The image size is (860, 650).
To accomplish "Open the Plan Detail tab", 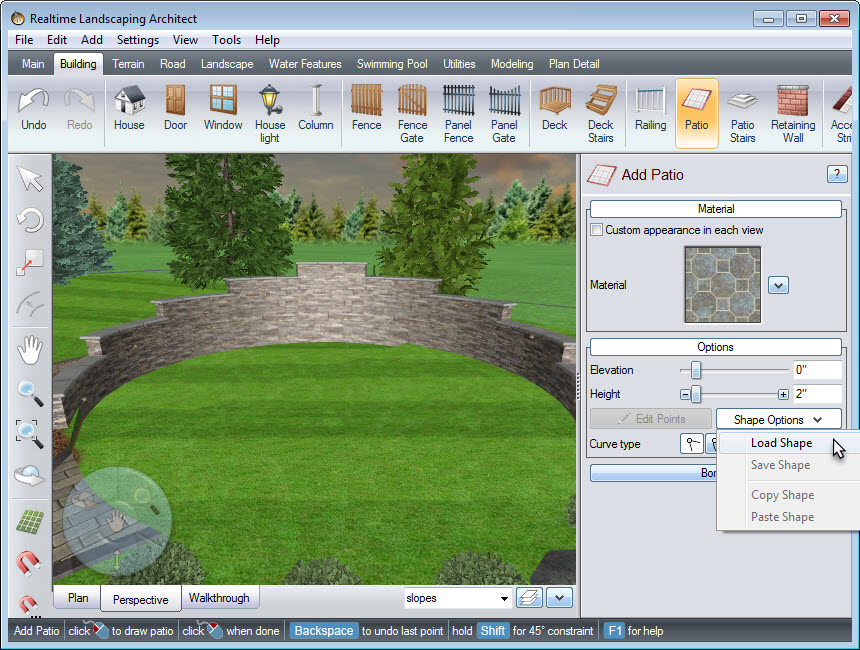I will (x=574, y=64).
